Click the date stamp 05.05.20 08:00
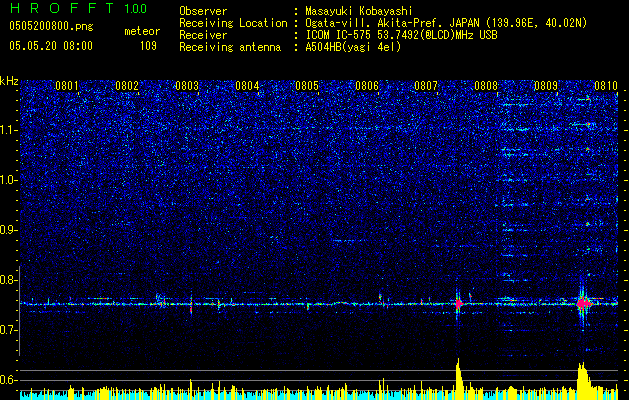The width and height of the screenshot is (629, 400). pos(51,46)
